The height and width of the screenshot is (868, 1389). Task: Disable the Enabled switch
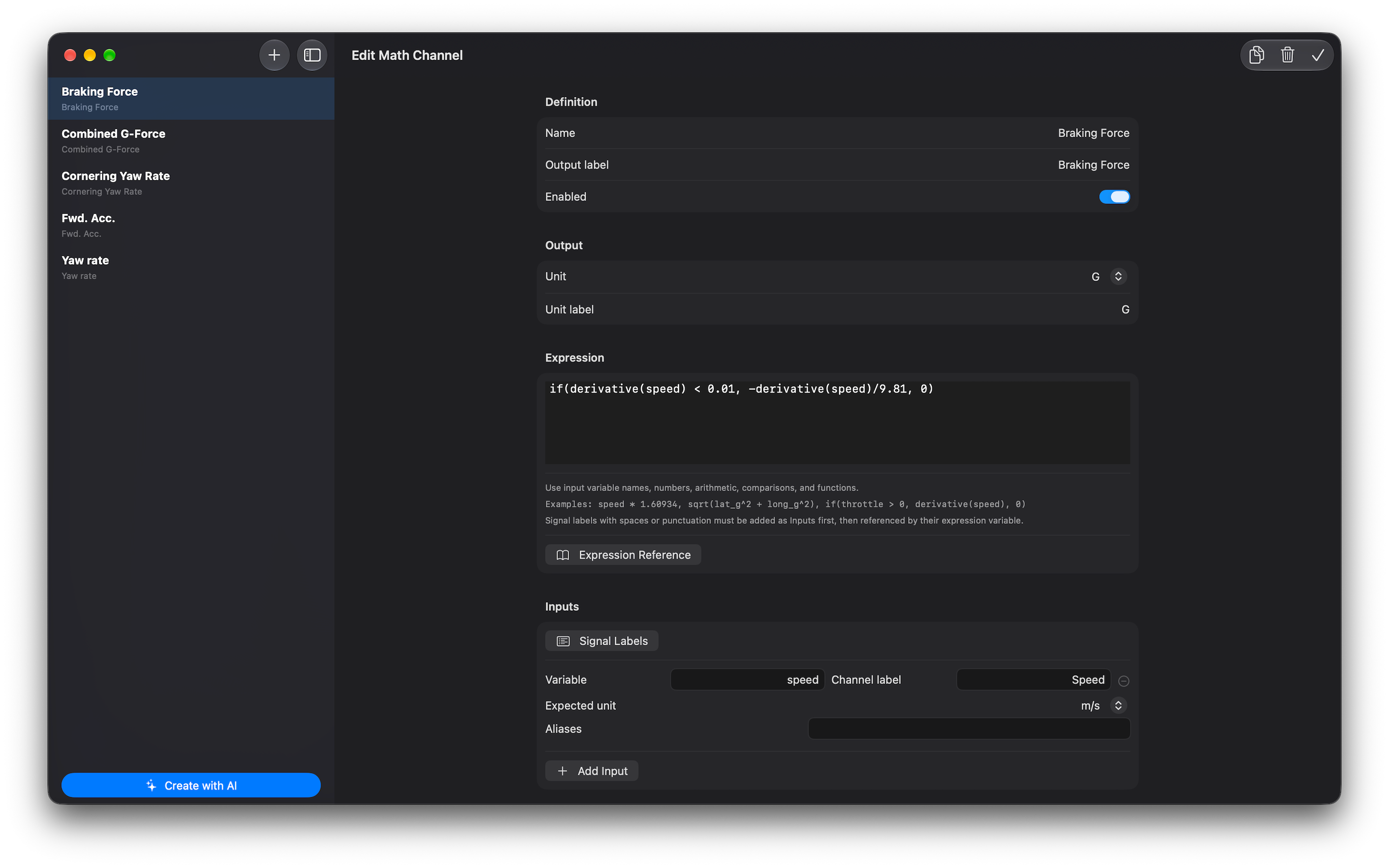(1114, 197)
